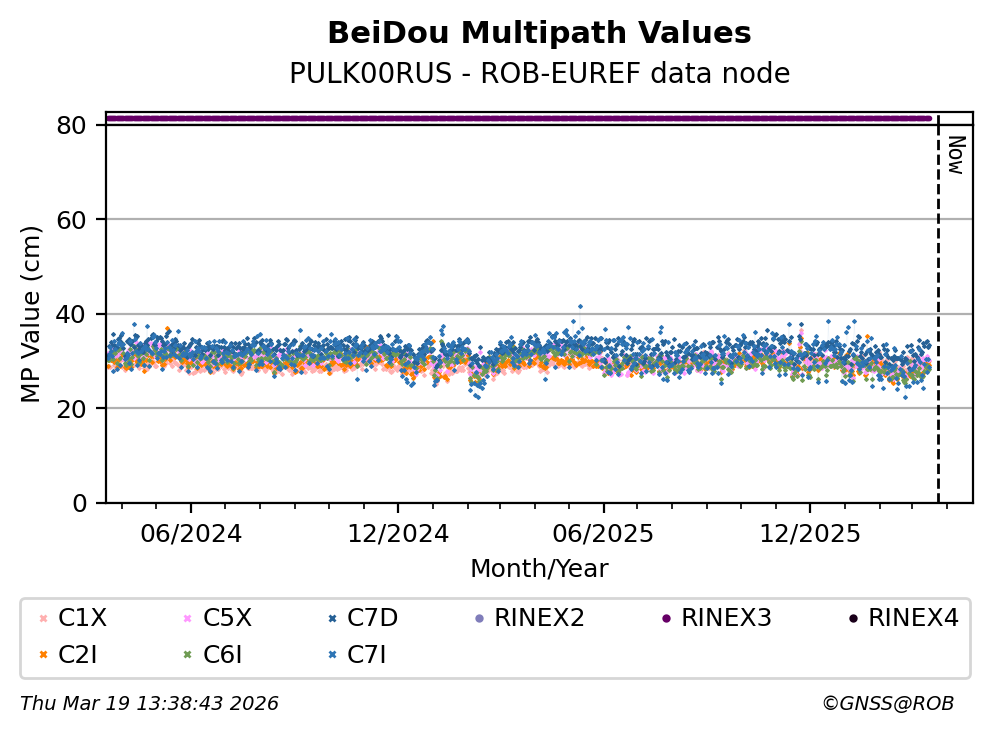Click the C7I legend marker
The image size is (993, 734).
tap(330, 655)
